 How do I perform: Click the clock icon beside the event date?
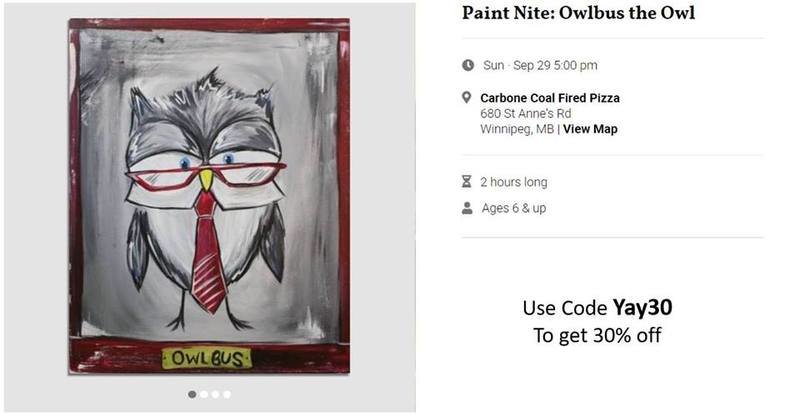pos(468,65)
